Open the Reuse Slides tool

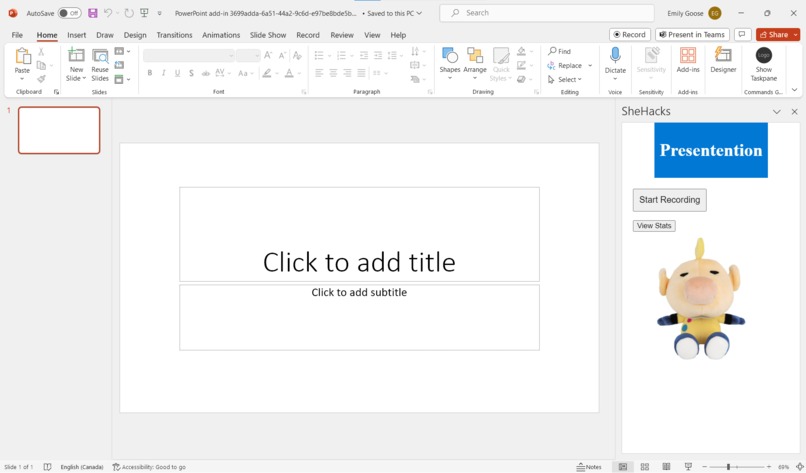point(100,65)
